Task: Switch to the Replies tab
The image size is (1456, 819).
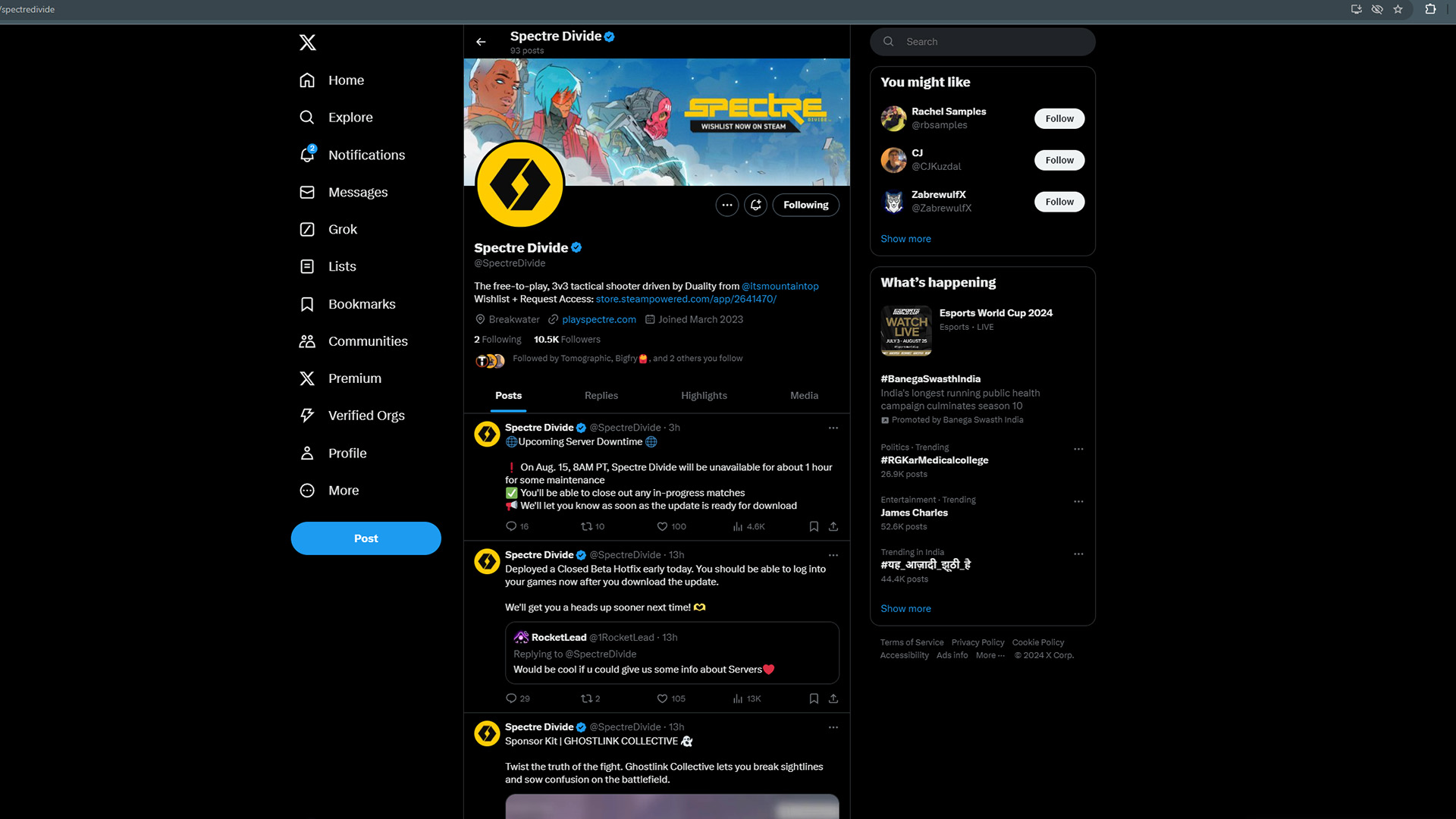Action: [x=601, y=395]
